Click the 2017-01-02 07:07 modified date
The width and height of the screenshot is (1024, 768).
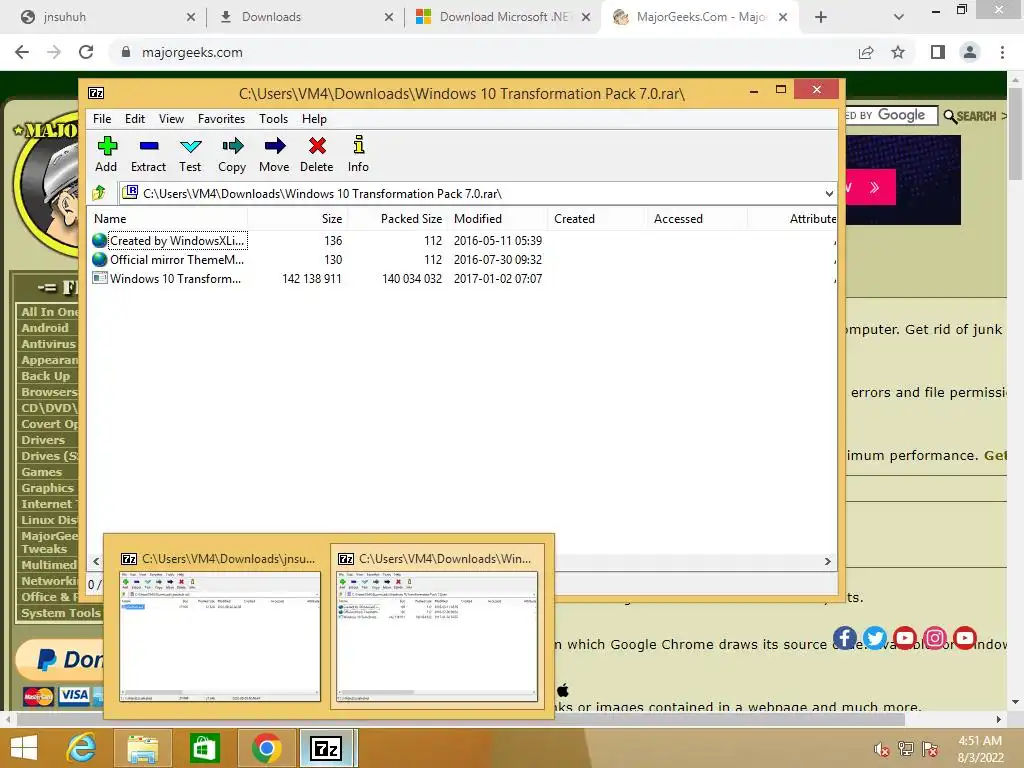(498, 278)
